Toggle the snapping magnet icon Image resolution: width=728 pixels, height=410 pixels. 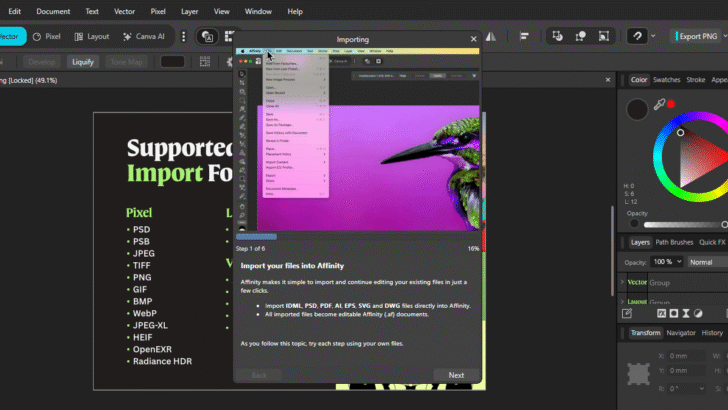pyautogui.click(x=637, y=36)
